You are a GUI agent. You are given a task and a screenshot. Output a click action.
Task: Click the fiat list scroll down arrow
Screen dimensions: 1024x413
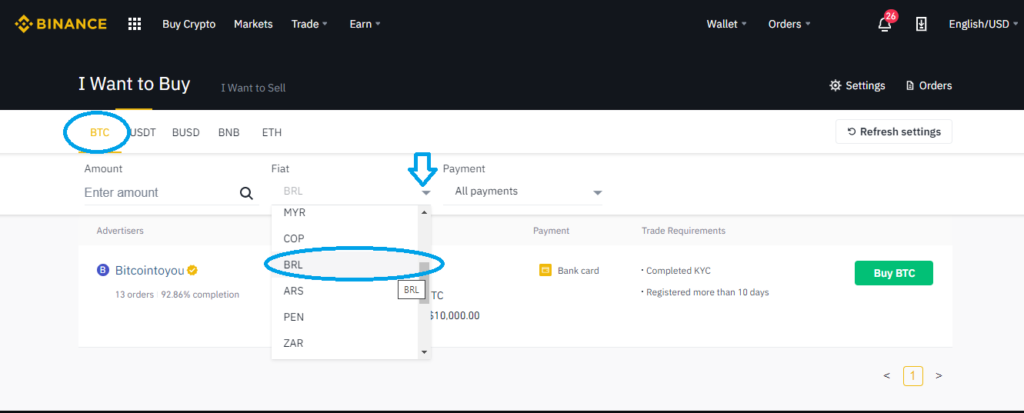click(x=424, y=352)
